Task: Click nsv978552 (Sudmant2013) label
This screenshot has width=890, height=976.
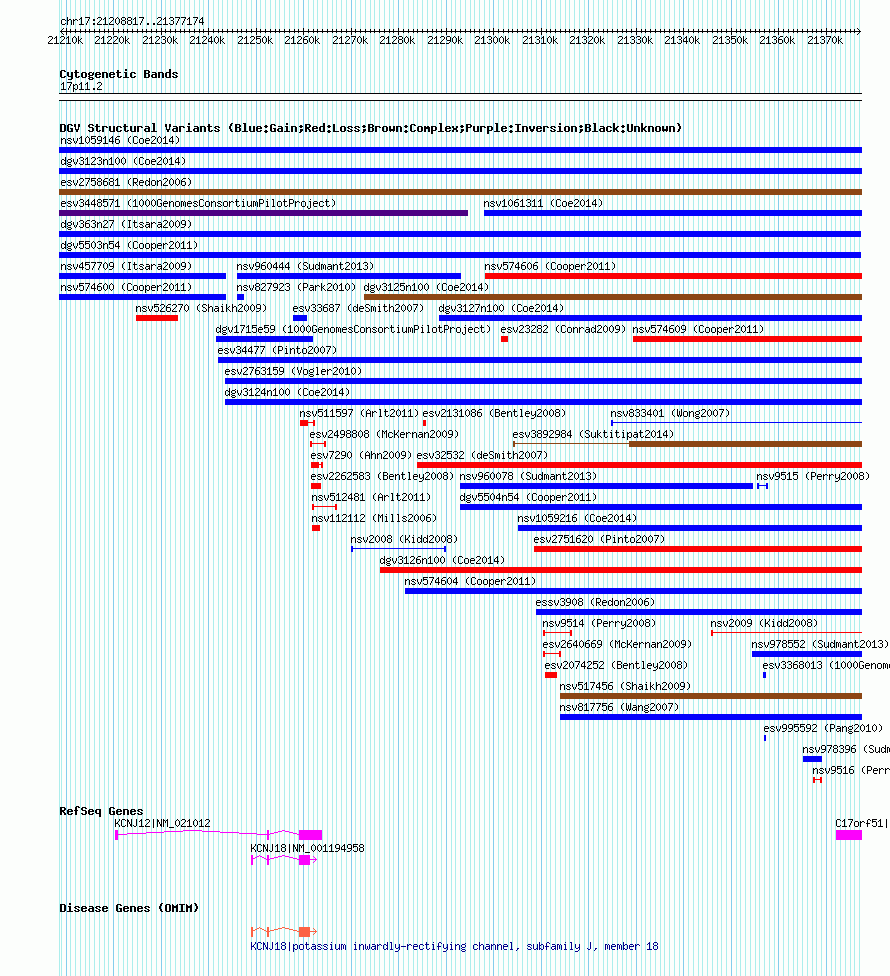Action: point(820,644)
